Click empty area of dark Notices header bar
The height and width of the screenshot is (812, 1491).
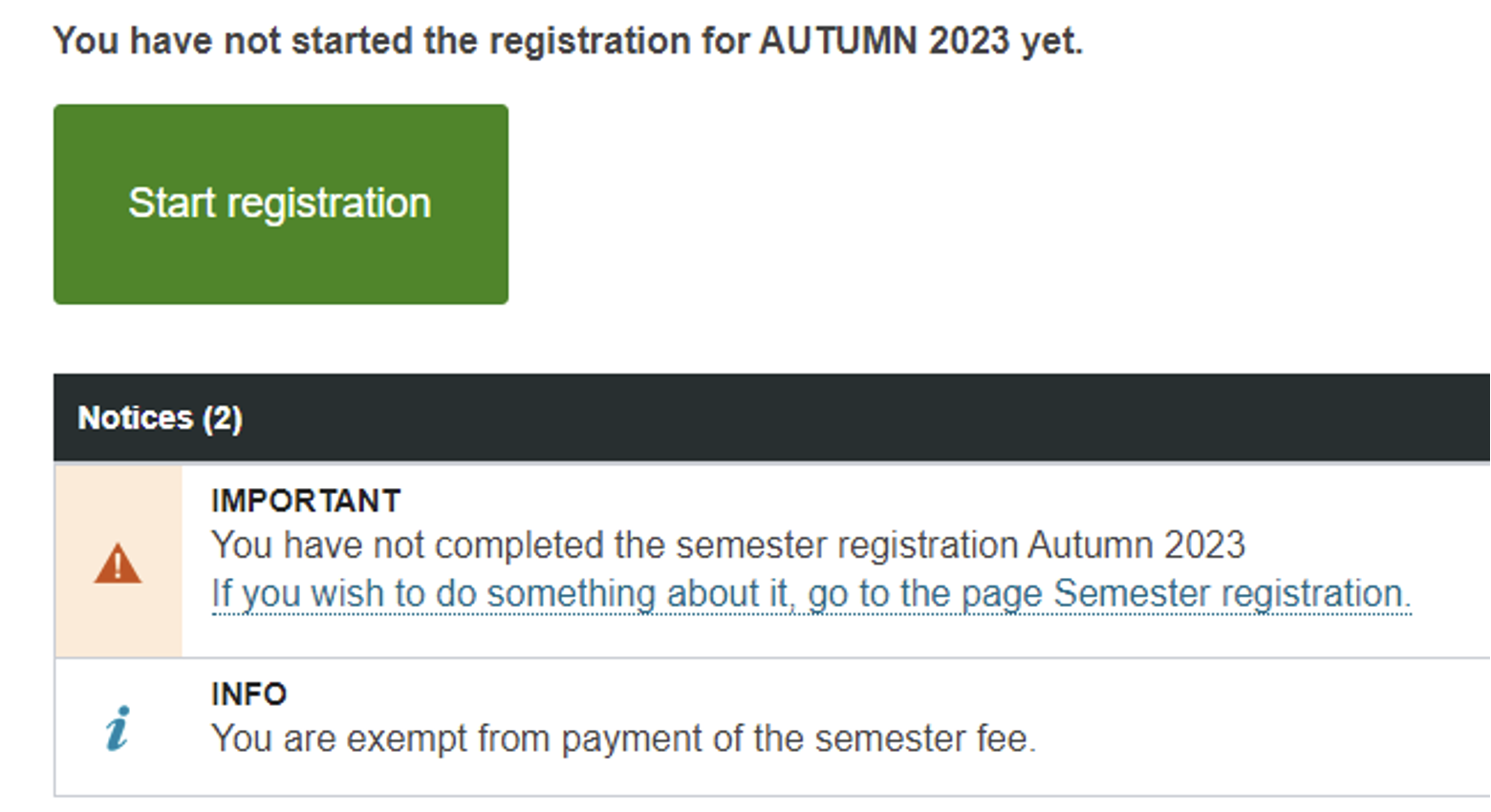pyautogui.click(x=860, y=417)
